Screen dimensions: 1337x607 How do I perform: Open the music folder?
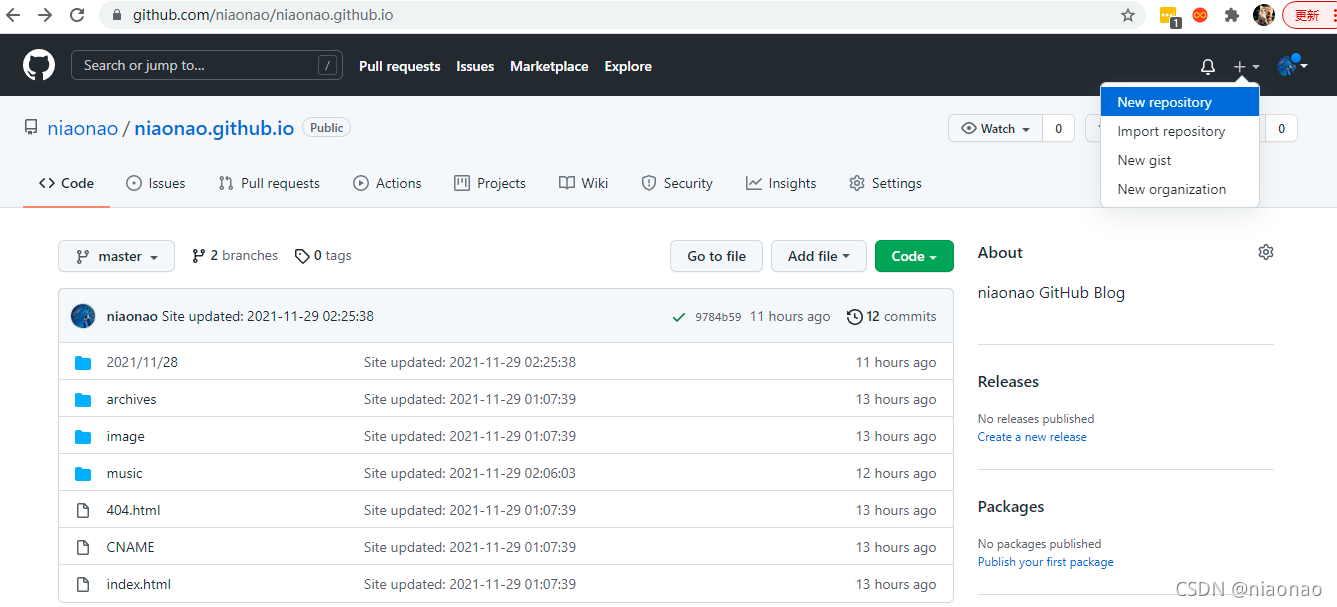(124, 473)
